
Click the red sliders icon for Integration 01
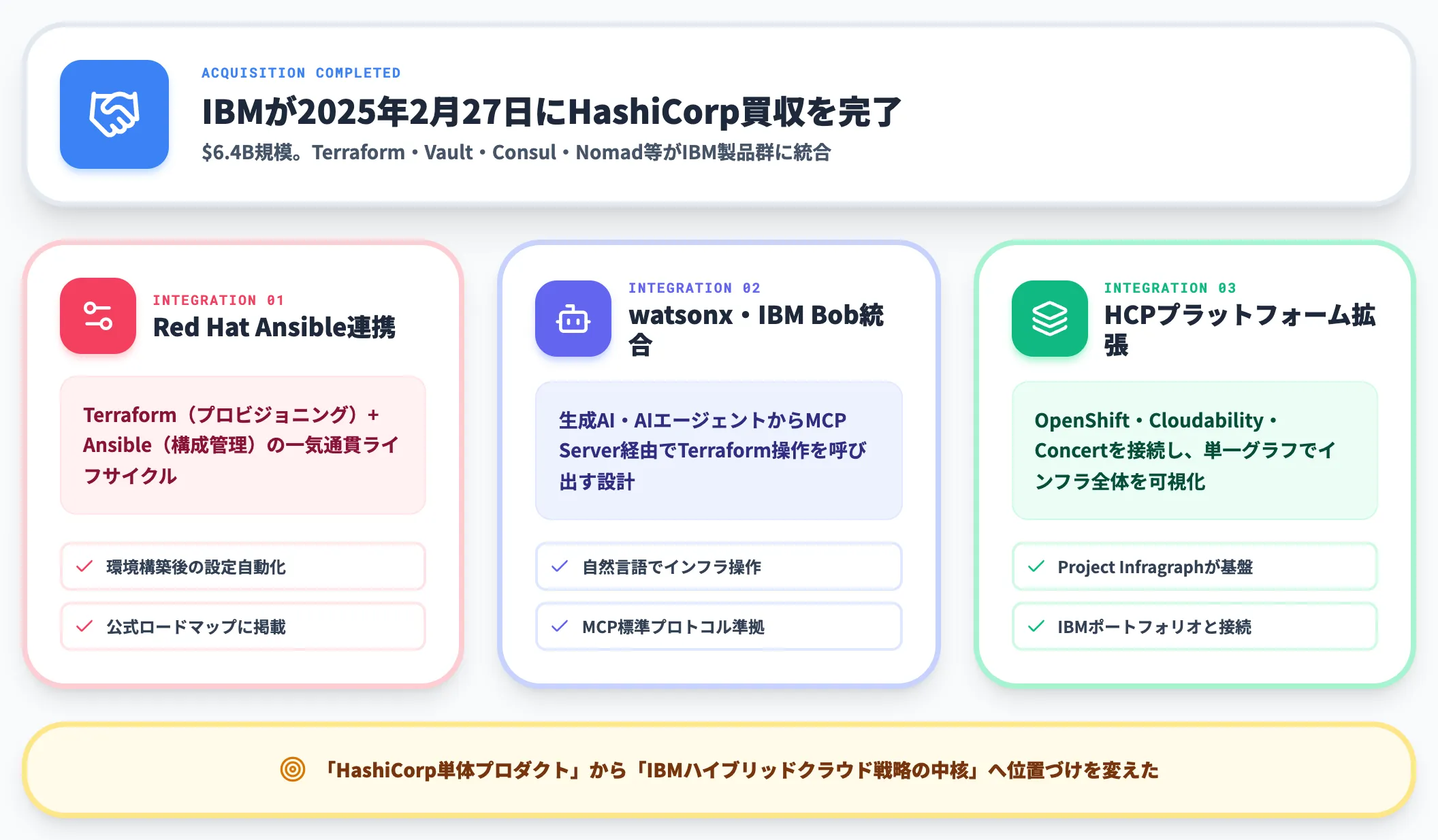coord(98,316)
